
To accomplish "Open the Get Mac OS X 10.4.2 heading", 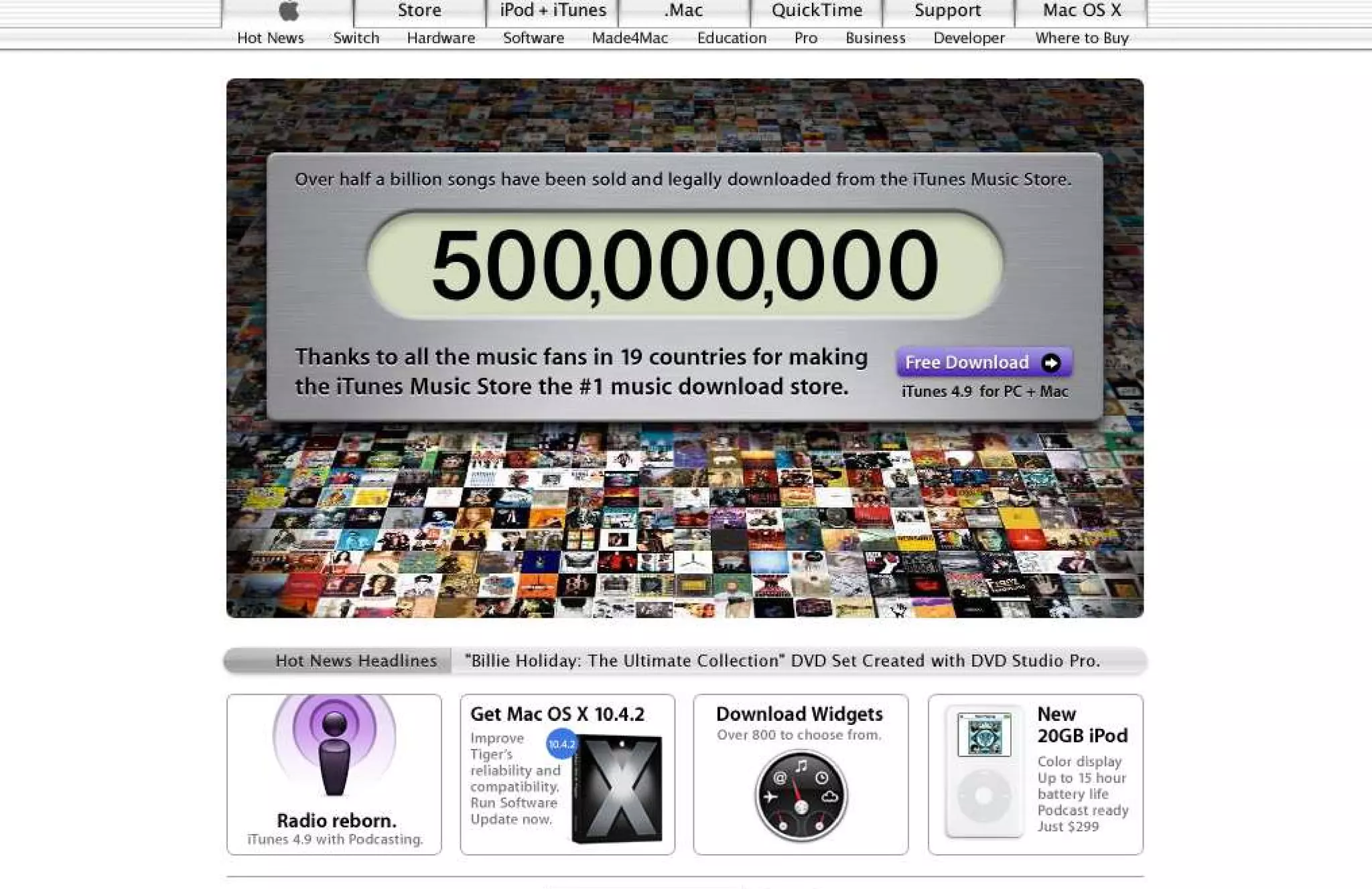I will (x=557, y=714).
